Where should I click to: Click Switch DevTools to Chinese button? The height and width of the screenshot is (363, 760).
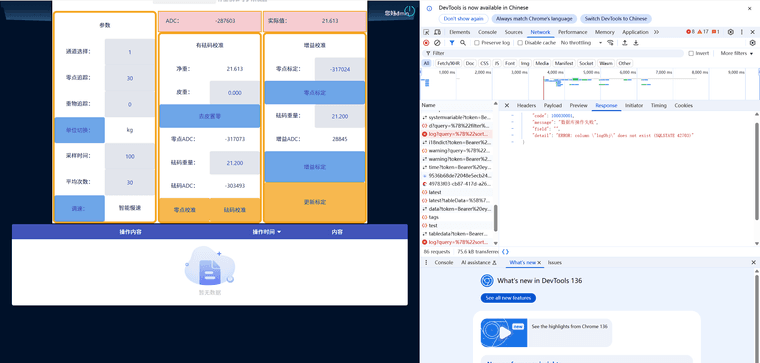pyautogui.click(x=616, y=18)
